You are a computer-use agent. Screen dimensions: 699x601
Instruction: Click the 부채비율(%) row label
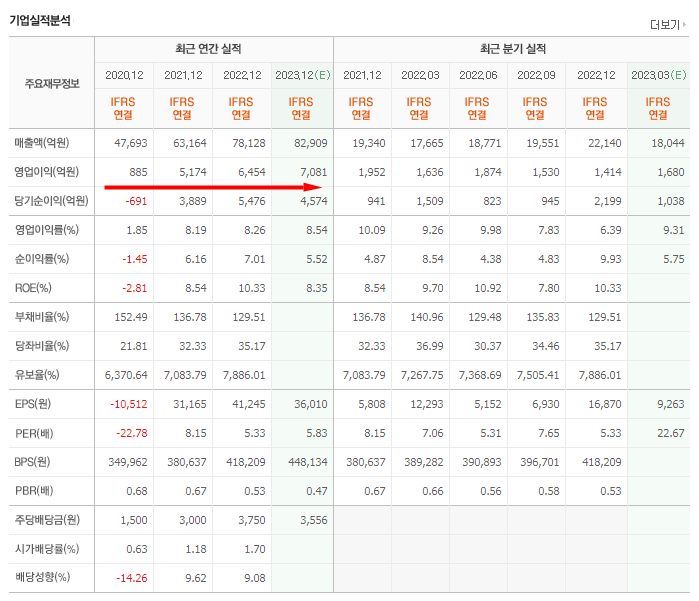tap(42, 317)
